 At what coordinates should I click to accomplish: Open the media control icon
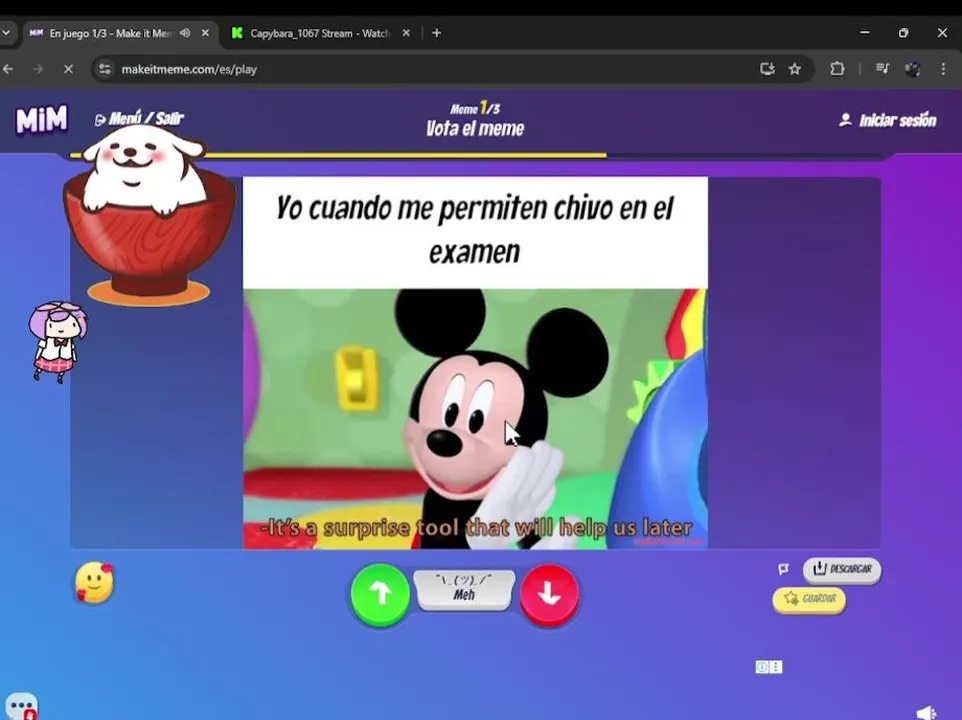tap(882, 69)
